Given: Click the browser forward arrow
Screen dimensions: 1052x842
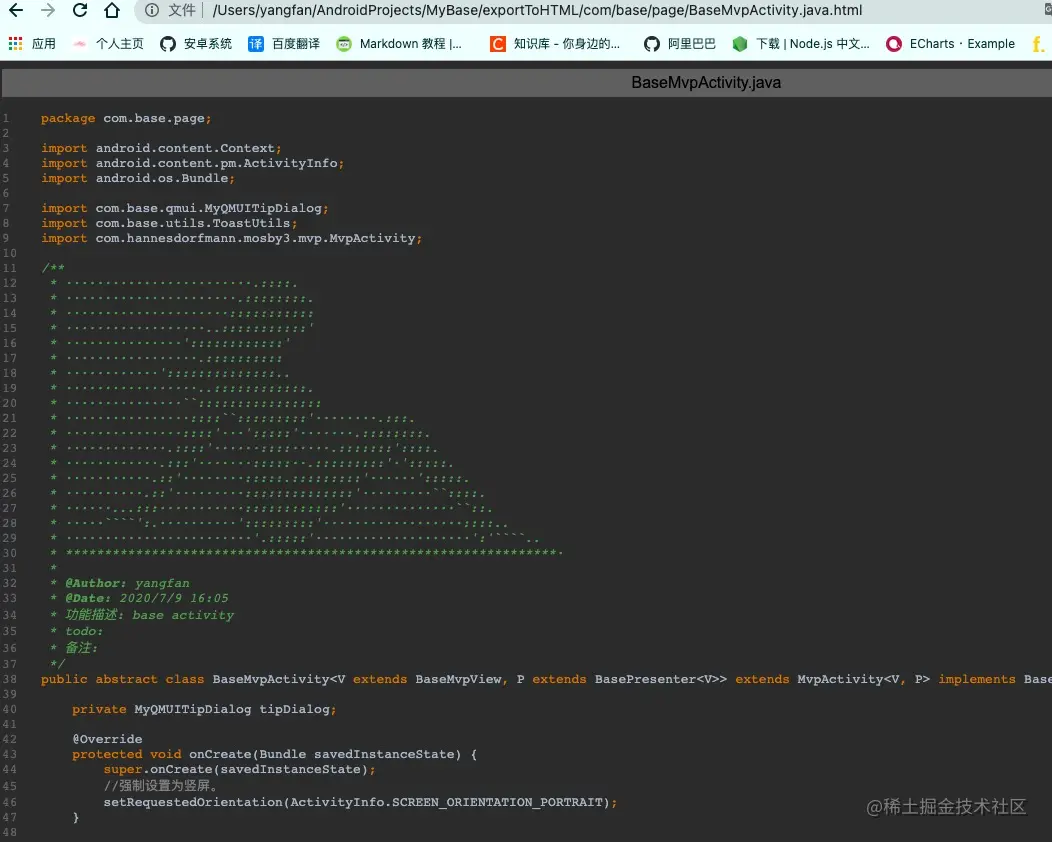Looking at the screenshot, I should tap(48, 10).
